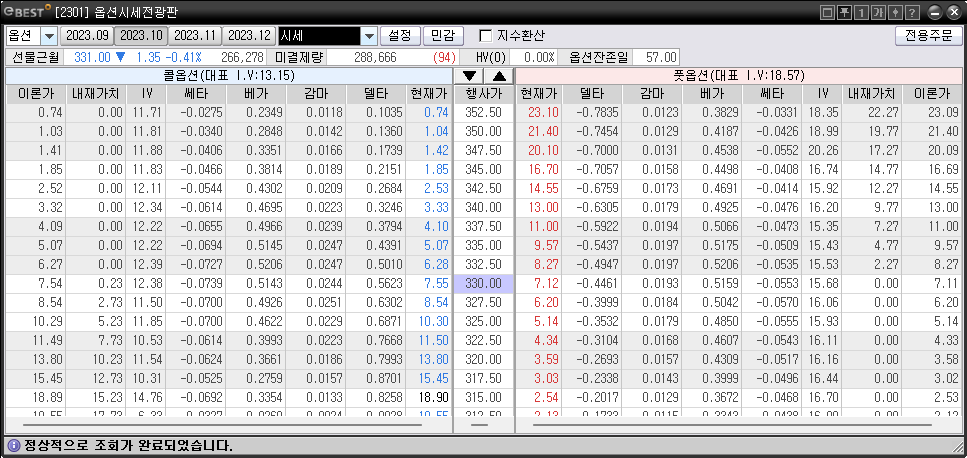Select the 2023.12 expiry month tab

pos(249,36)
